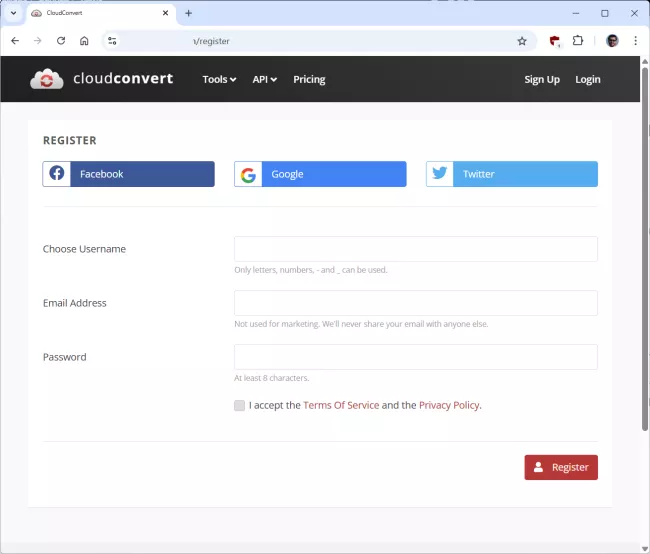Click the Facebook icon in sign-up button

57,174
